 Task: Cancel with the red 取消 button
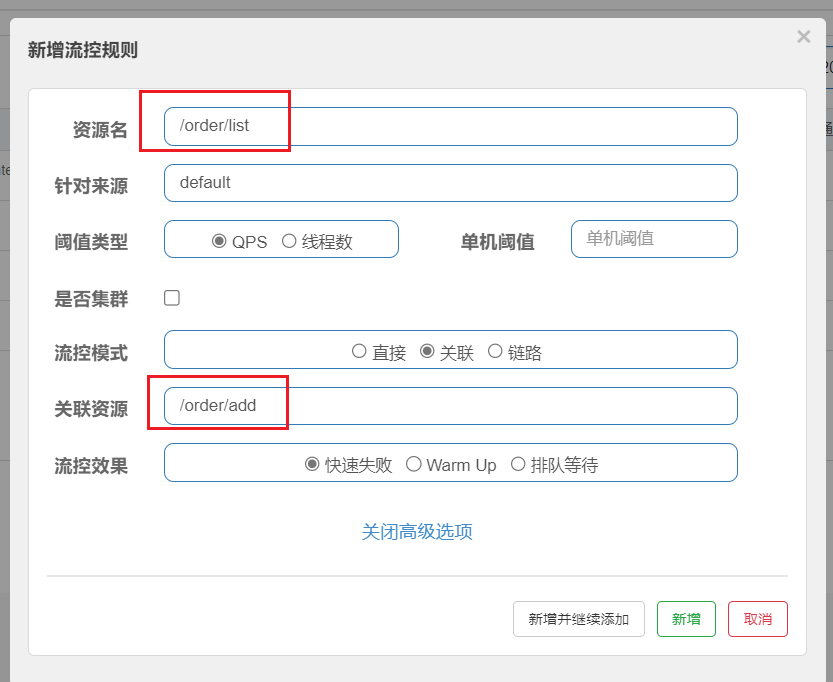point(757,619)
